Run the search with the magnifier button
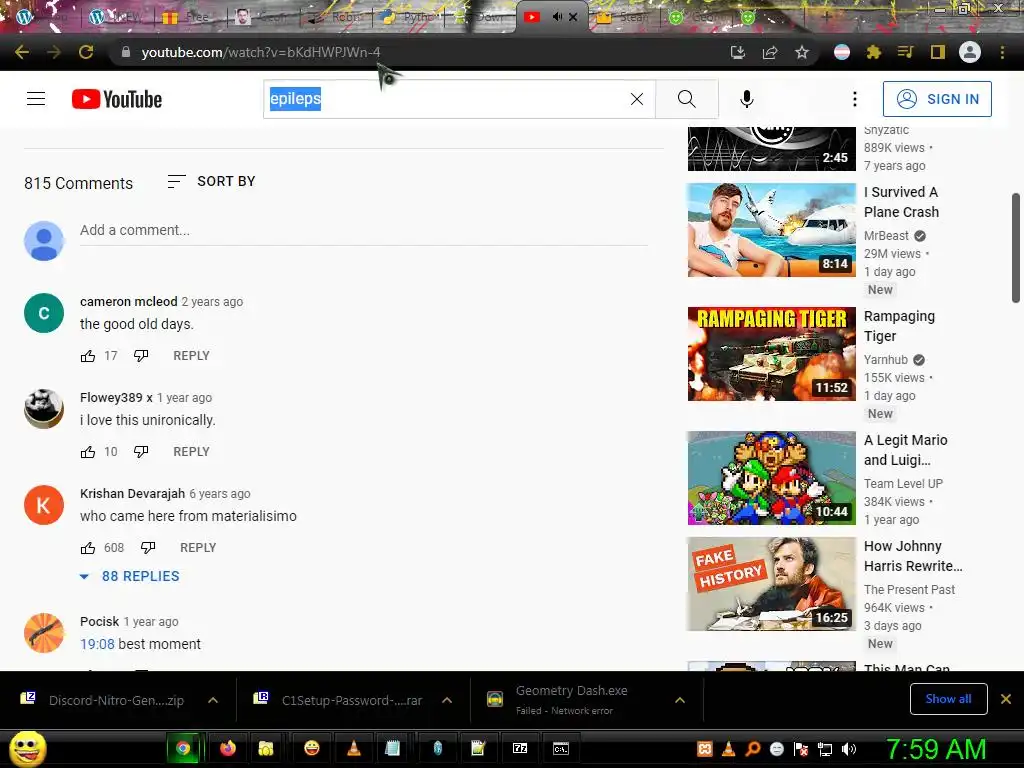The width and height of the screenshot is (1024, 768). click(x=687, y=99)
